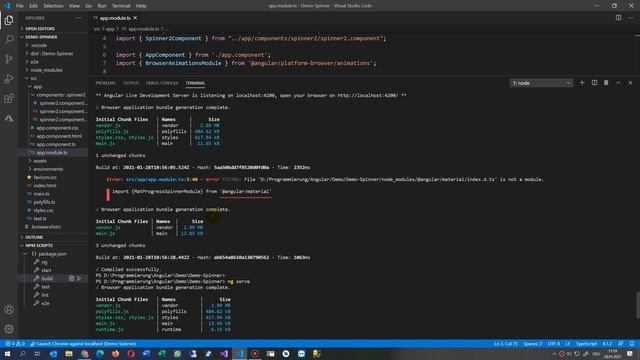Open Windows Action Center
The image size is (640, 360).
630,354
